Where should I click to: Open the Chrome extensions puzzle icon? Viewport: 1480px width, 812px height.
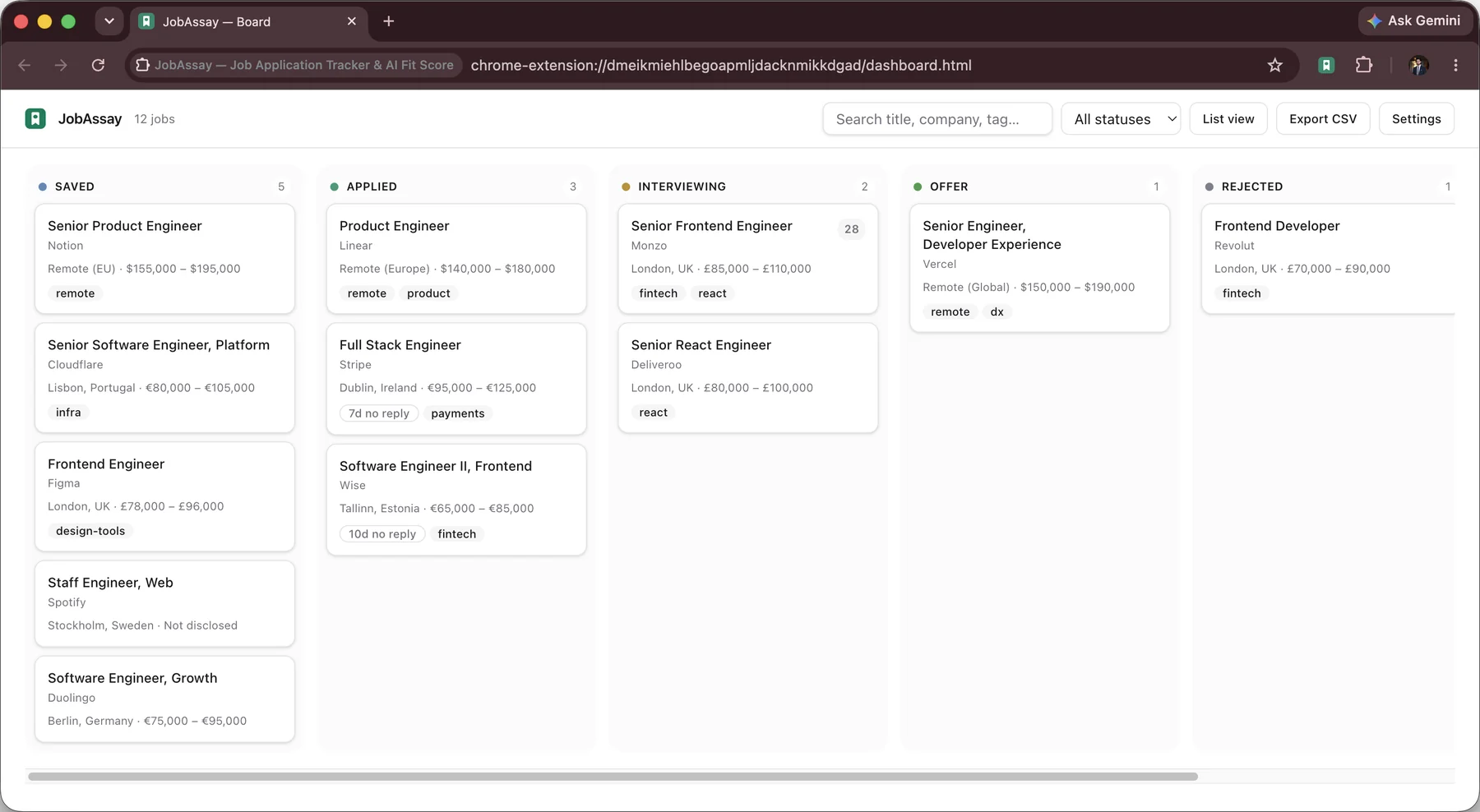pyautogui.click(x=1364, y=65)
